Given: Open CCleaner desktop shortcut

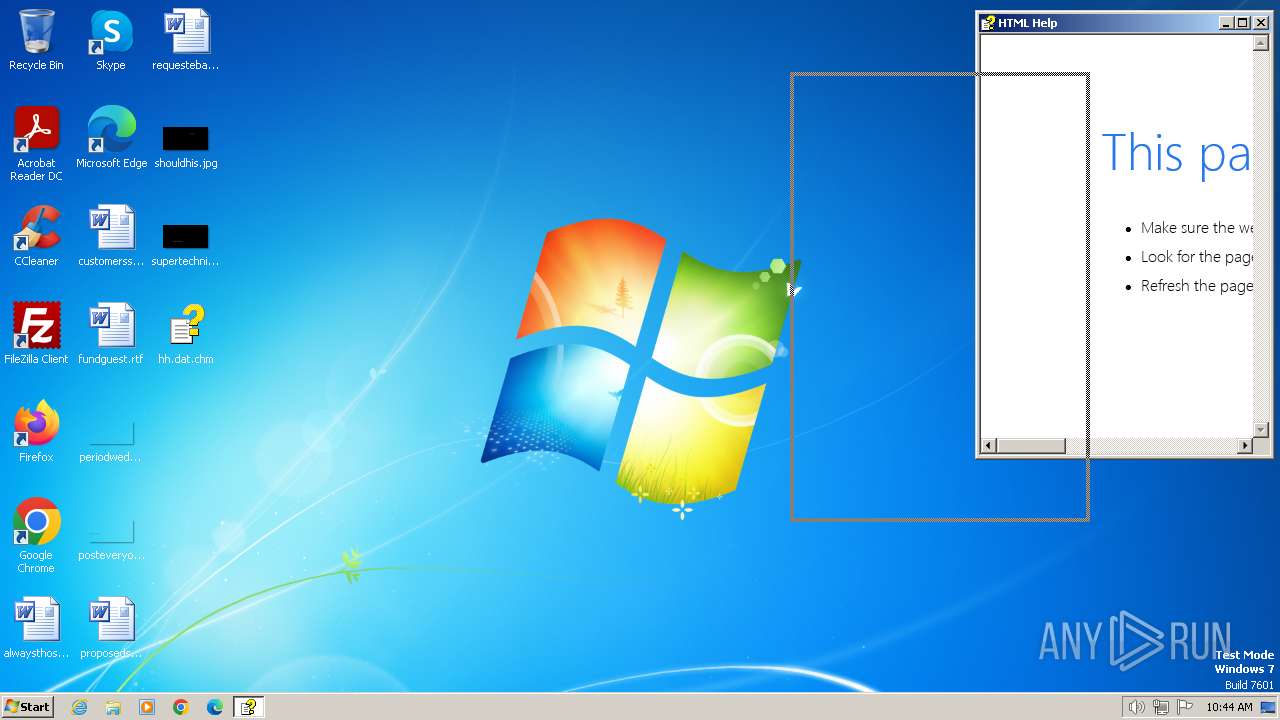Looking at the screenshot, I should (x=36, y=237).
